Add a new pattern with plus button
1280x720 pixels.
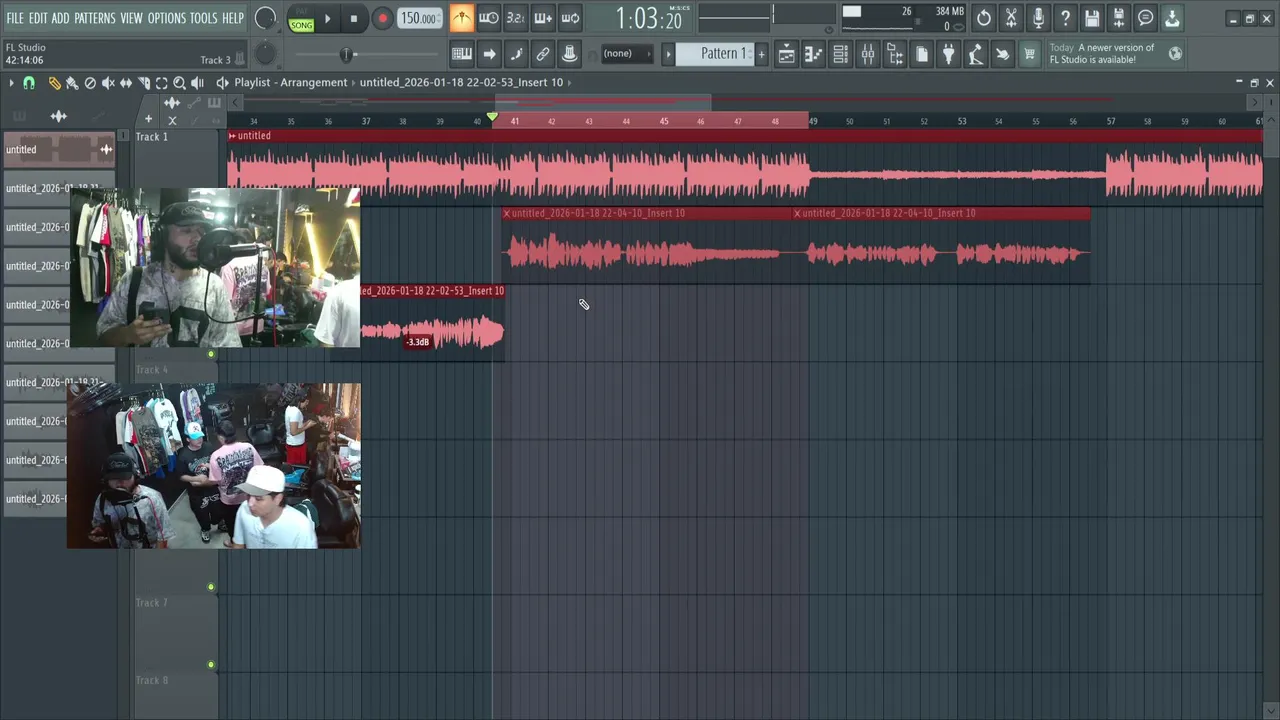point(761,54)
